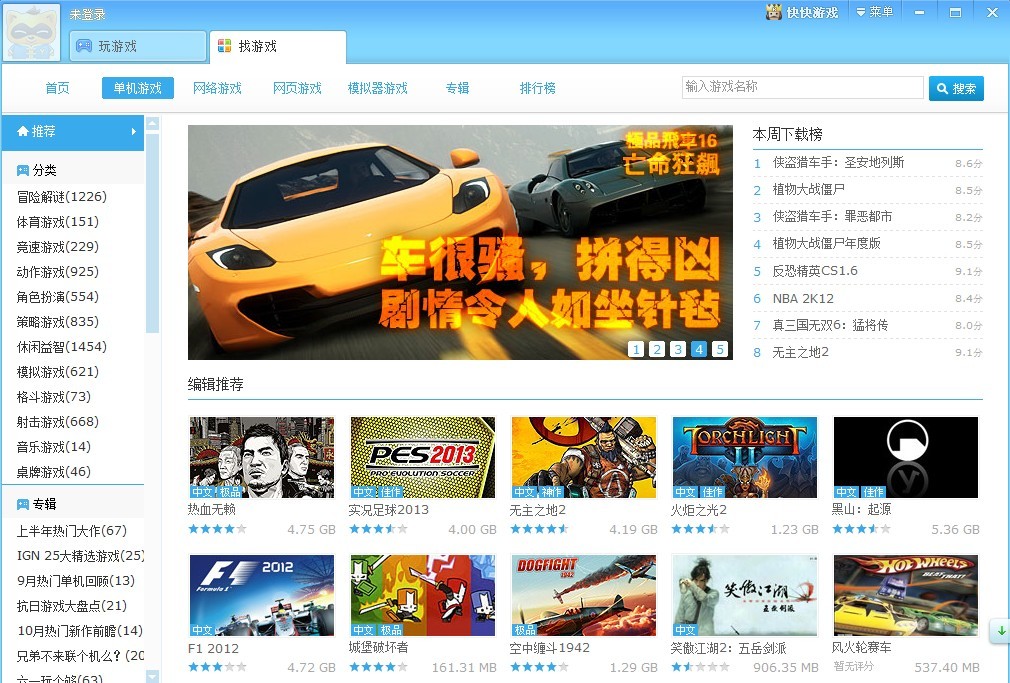Open 策略游戏(835) category

[58, 322]
